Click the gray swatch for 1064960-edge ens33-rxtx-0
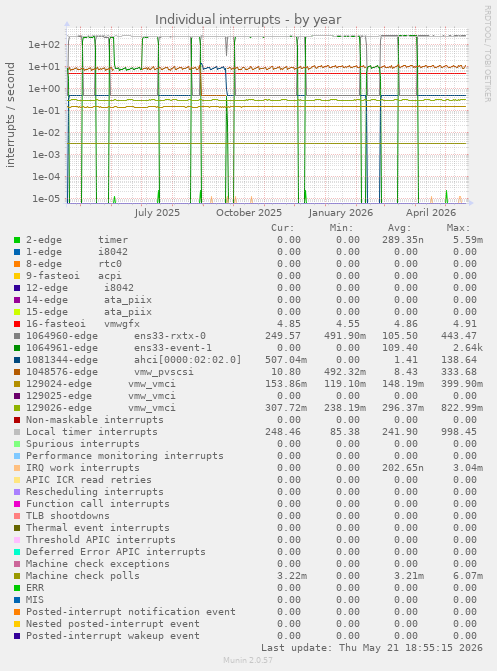This screenshot has height=671, width=497. click(17, 336)
